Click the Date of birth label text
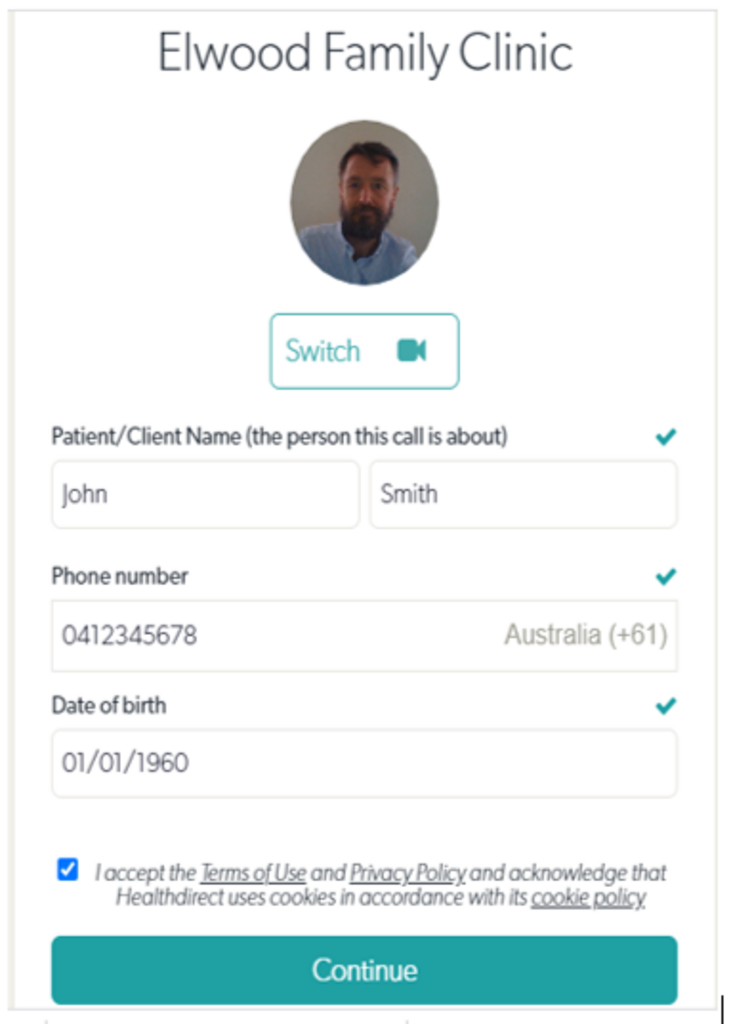Viewport: 731px width, 1024px height. click(109, 706)
